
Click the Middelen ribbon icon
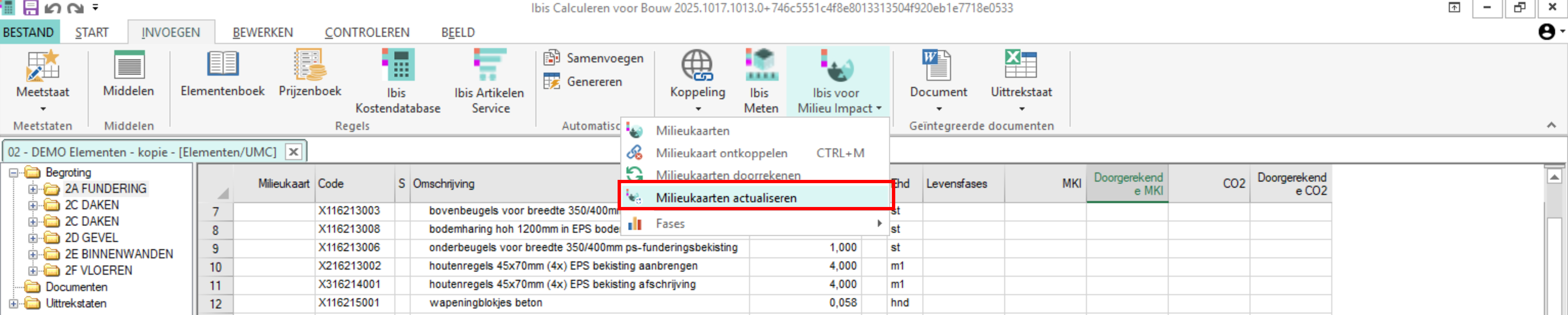coord(128,66)
